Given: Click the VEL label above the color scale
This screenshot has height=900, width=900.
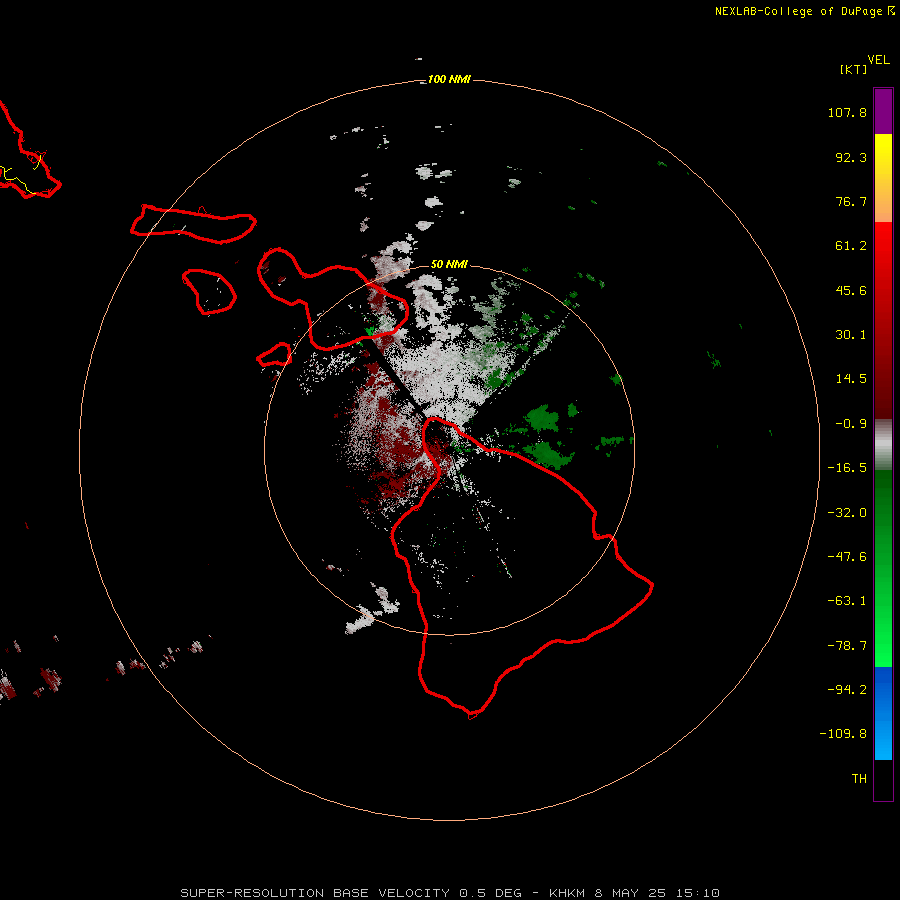Looking at the screenshot, I should pos(878,60).
